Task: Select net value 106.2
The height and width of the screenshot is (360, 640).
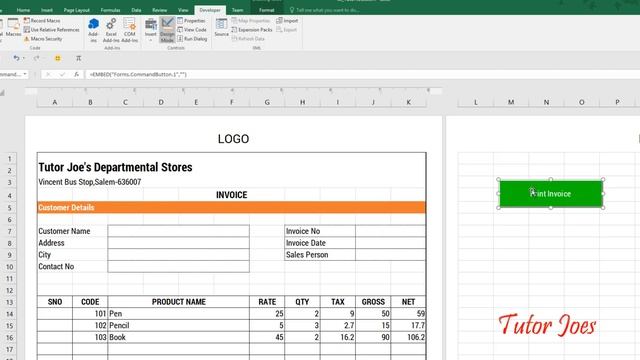Action: click(x=408, y=337)
